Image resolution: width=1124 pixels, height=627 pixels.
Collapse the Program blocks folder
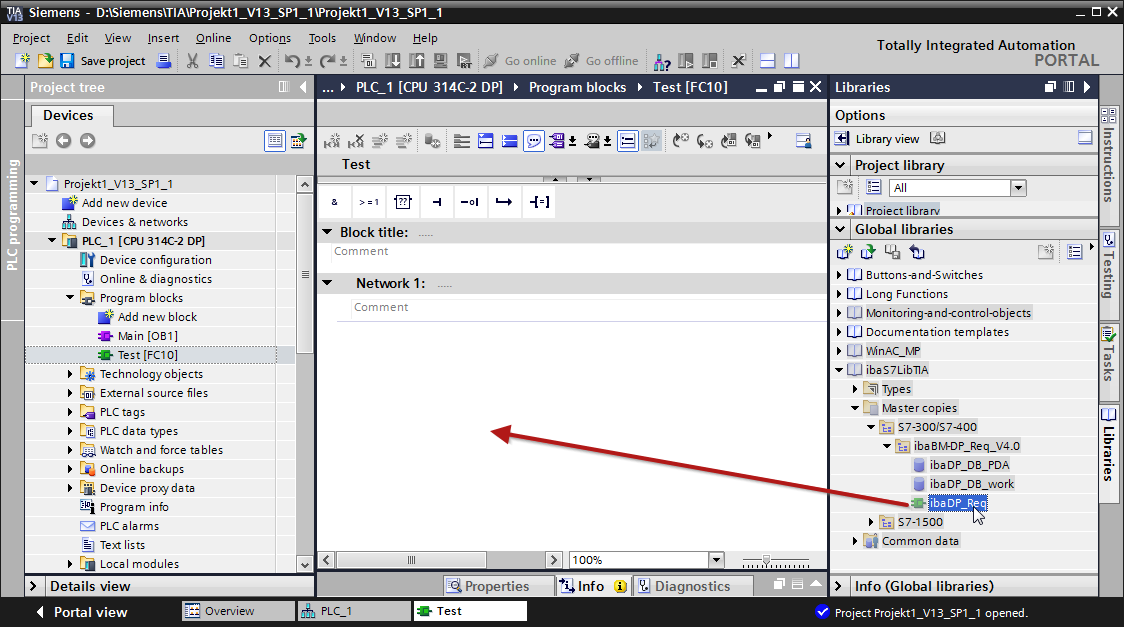pyautogui.click(x=70, y=297)
